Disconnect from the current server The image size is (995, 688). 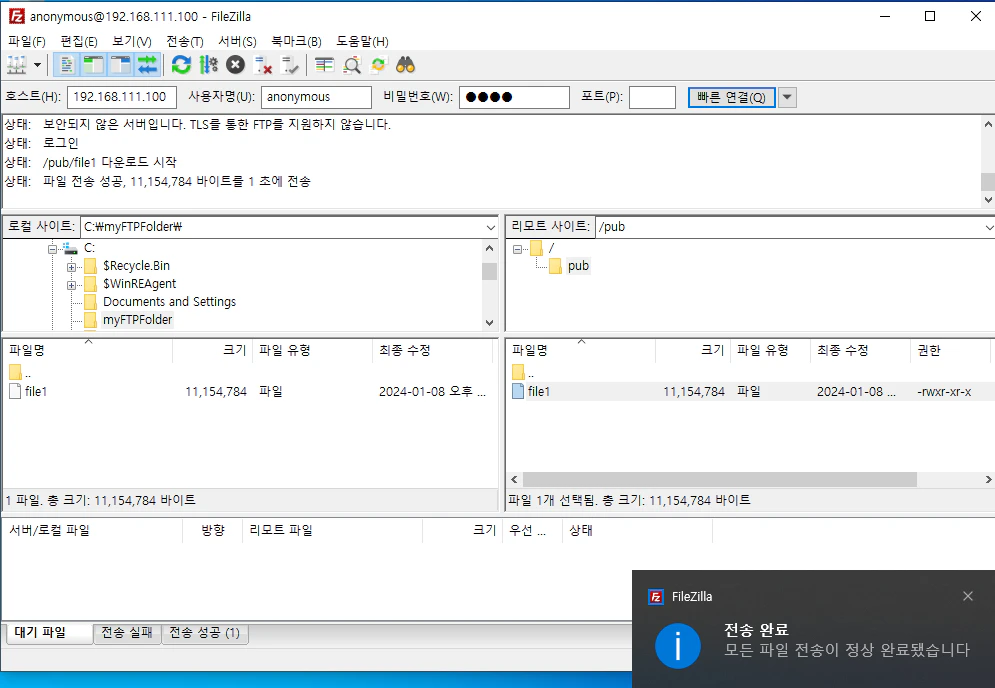(x=262, y=65)
